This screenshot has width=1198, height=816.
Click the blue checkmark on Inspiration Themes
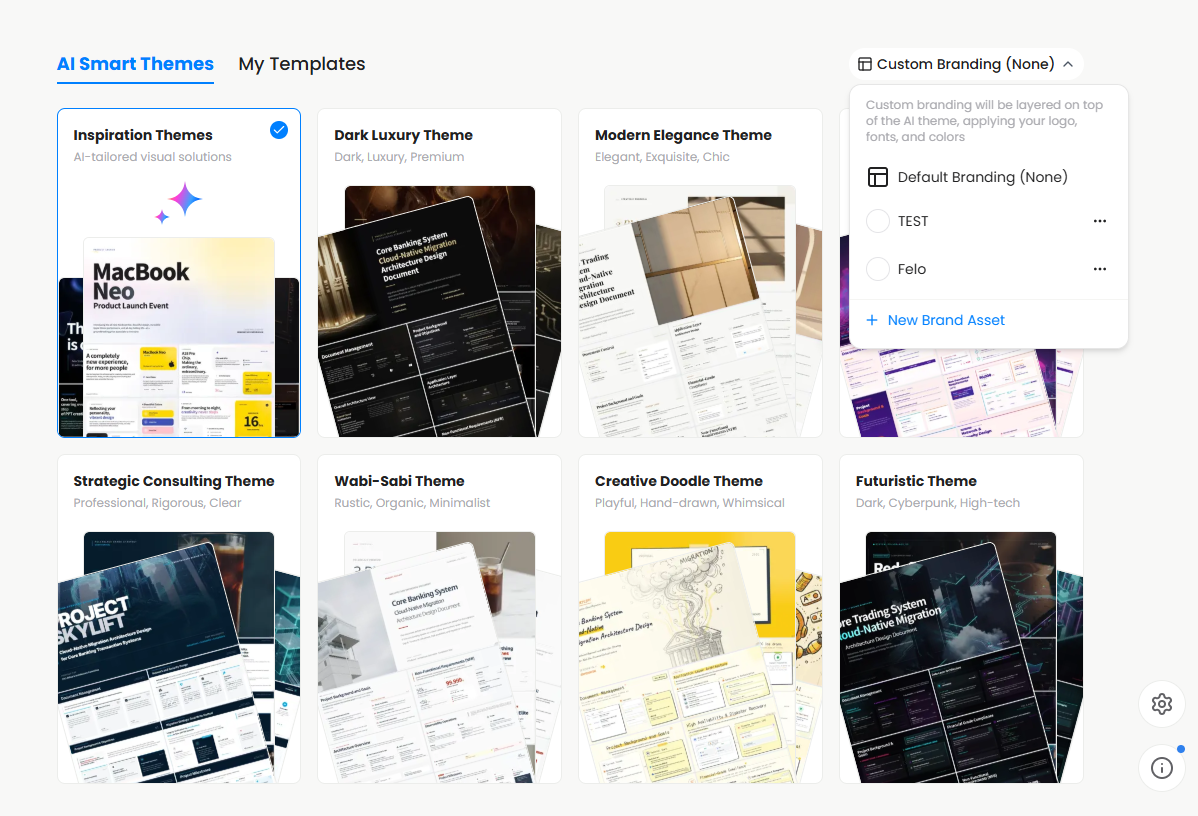(278, 129)
